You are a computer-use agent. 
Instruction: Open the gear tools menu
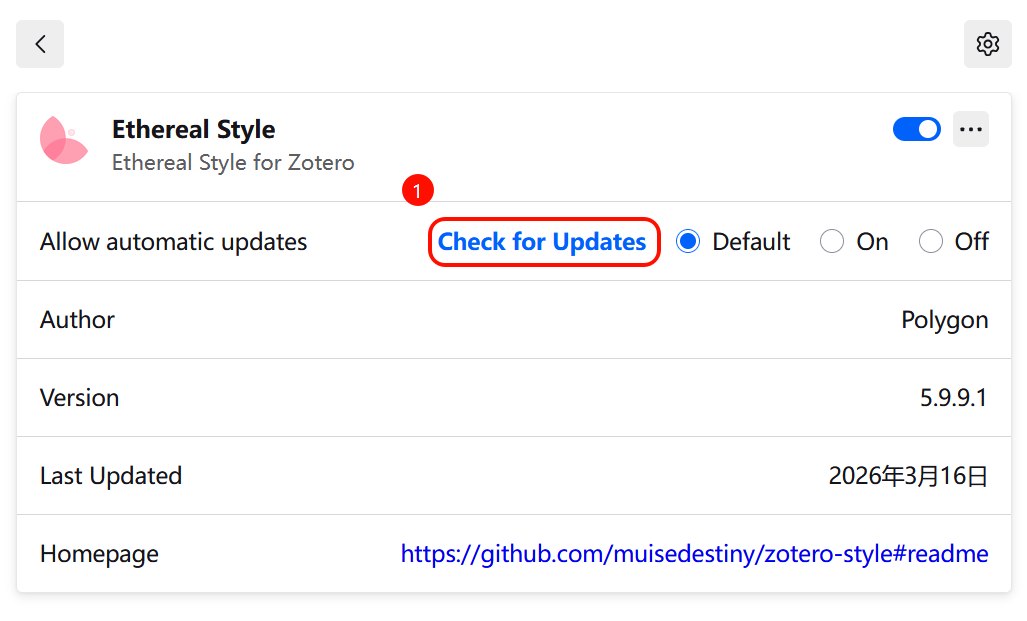[x=988, y=44]
